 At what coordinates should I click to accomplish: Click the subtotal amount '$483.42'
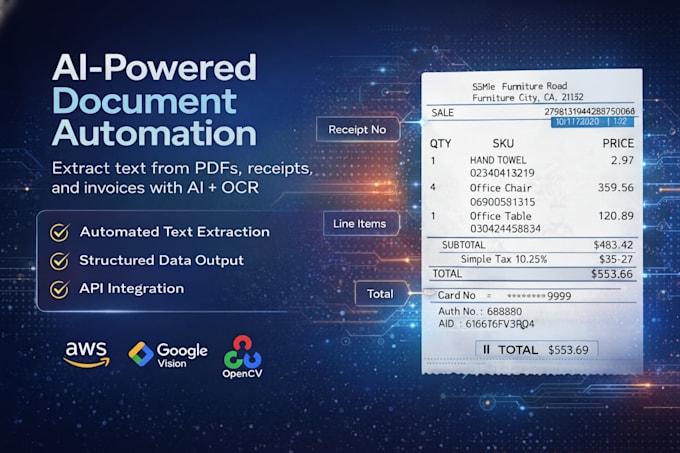[613, 245]
